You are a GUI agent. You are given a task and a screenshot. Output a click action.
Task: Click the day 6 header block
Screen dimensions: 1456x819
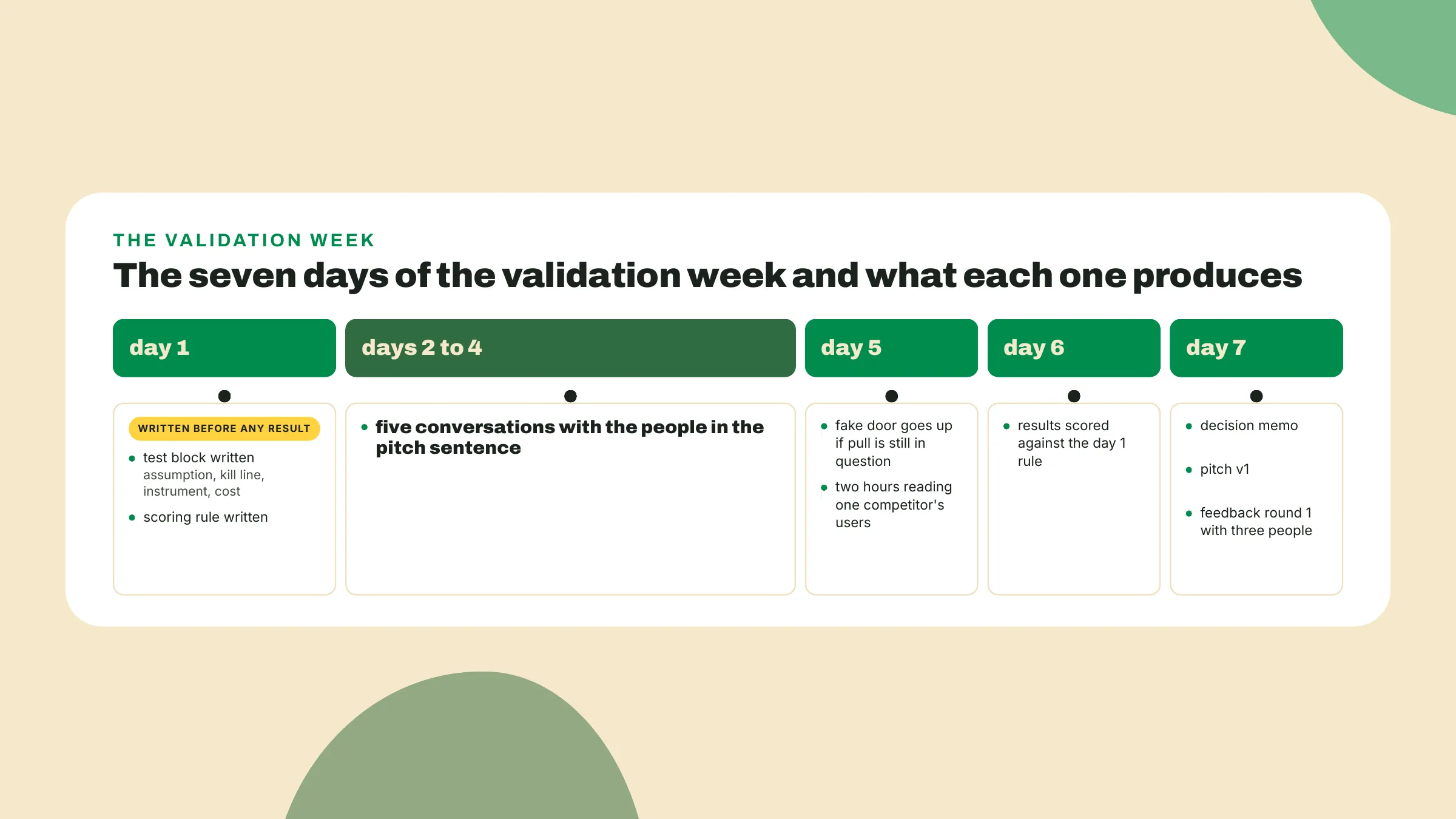click(1074, 348)
